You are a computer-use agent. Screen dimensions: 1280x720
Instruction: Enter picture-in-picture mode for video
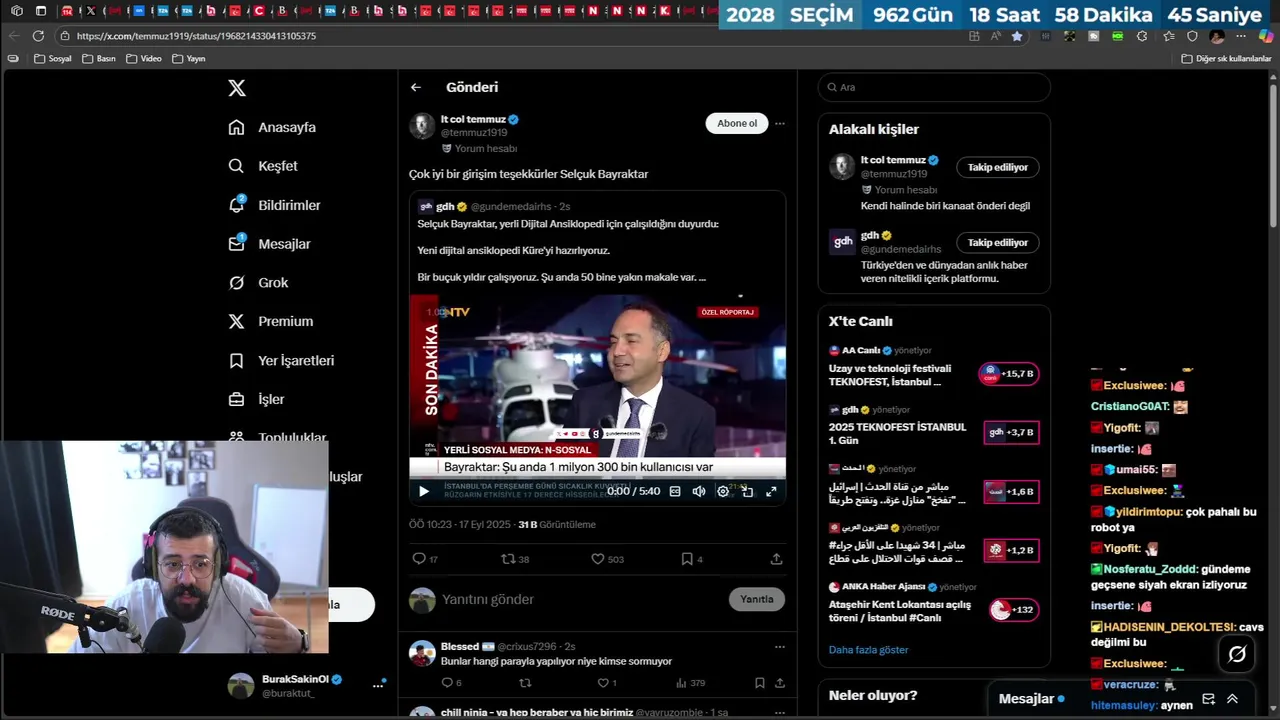coord(747,491)
